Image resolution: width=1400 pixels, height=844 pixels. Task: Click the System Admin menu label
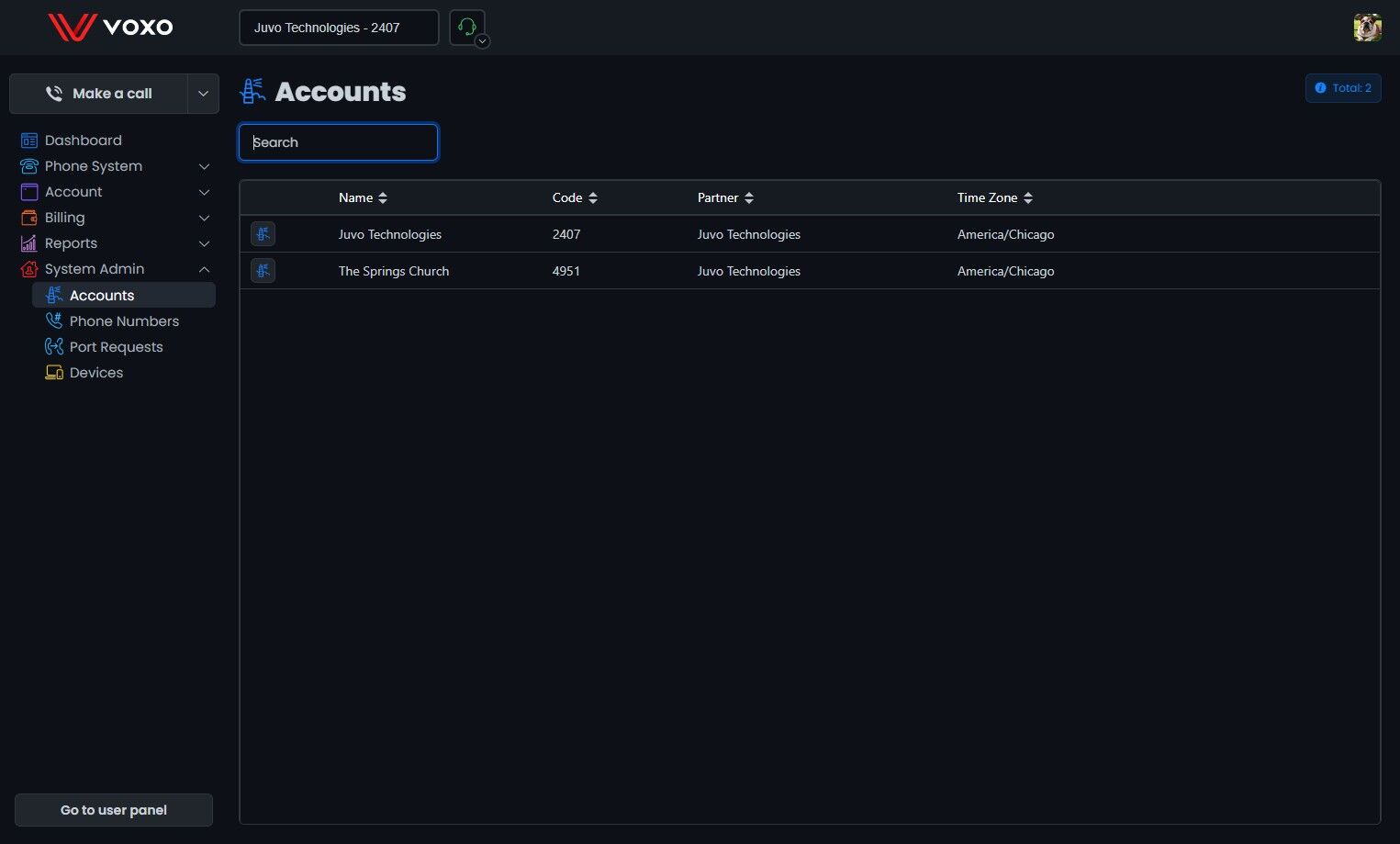pos(95,269)
